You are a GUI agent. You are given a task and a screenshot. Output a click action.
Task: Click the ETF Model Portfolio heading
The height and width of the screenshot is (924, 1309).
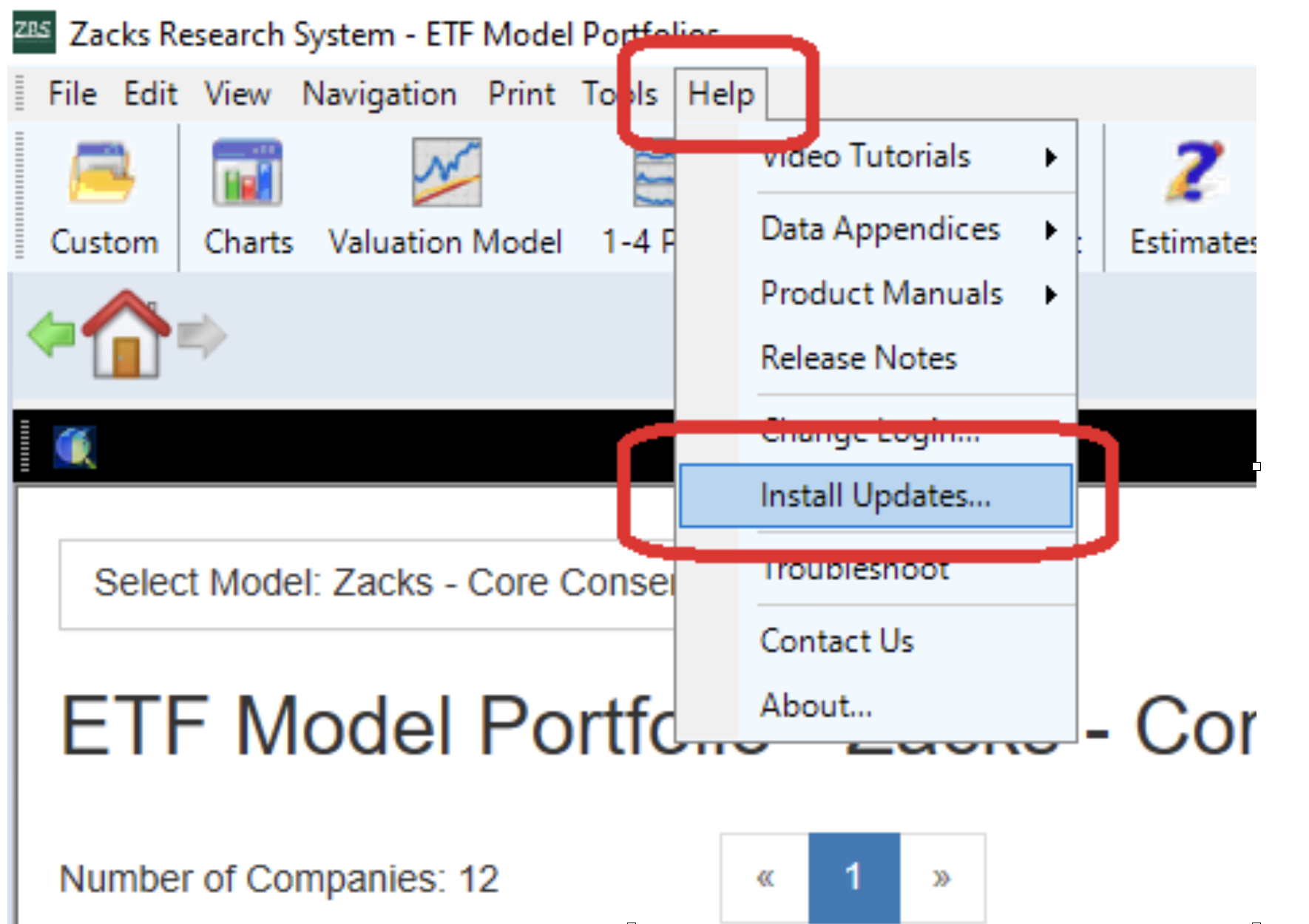tap(657, 727)
